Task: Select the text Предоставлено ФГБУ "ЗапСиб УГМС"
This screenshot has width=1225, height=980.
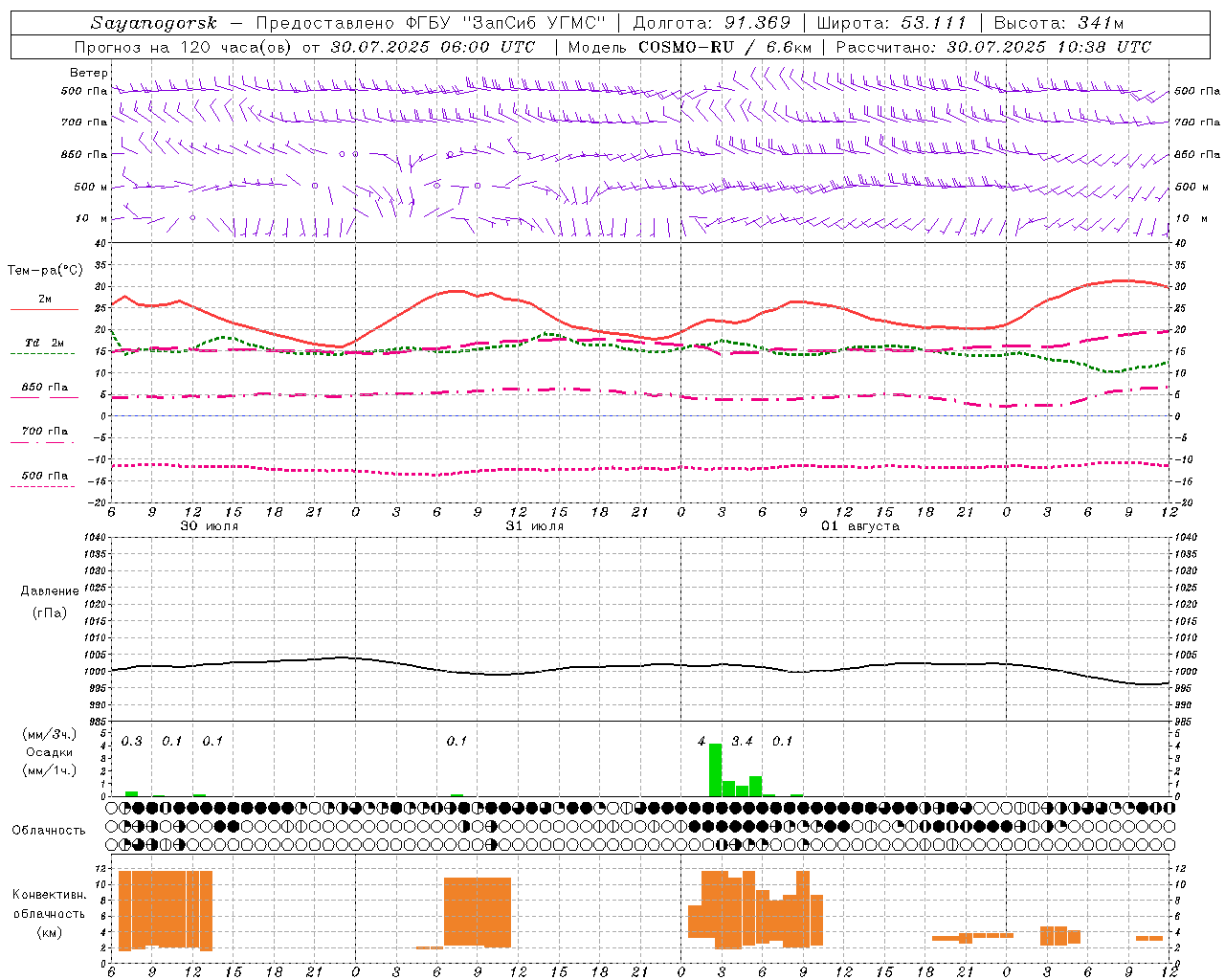Action: 430,23
